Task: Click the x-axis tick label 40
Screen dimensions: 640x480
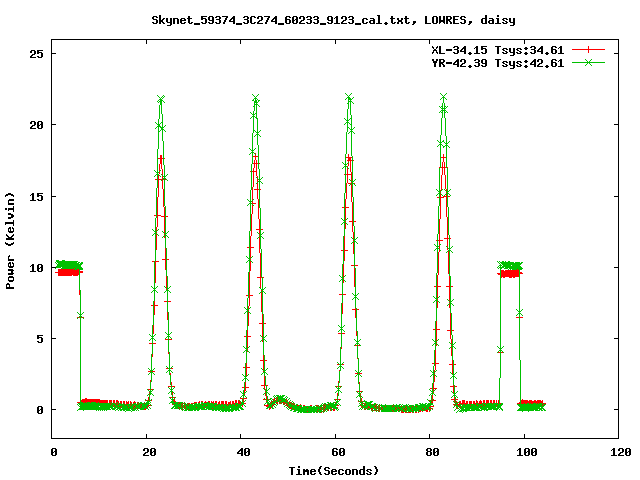Action: [243, 452]
